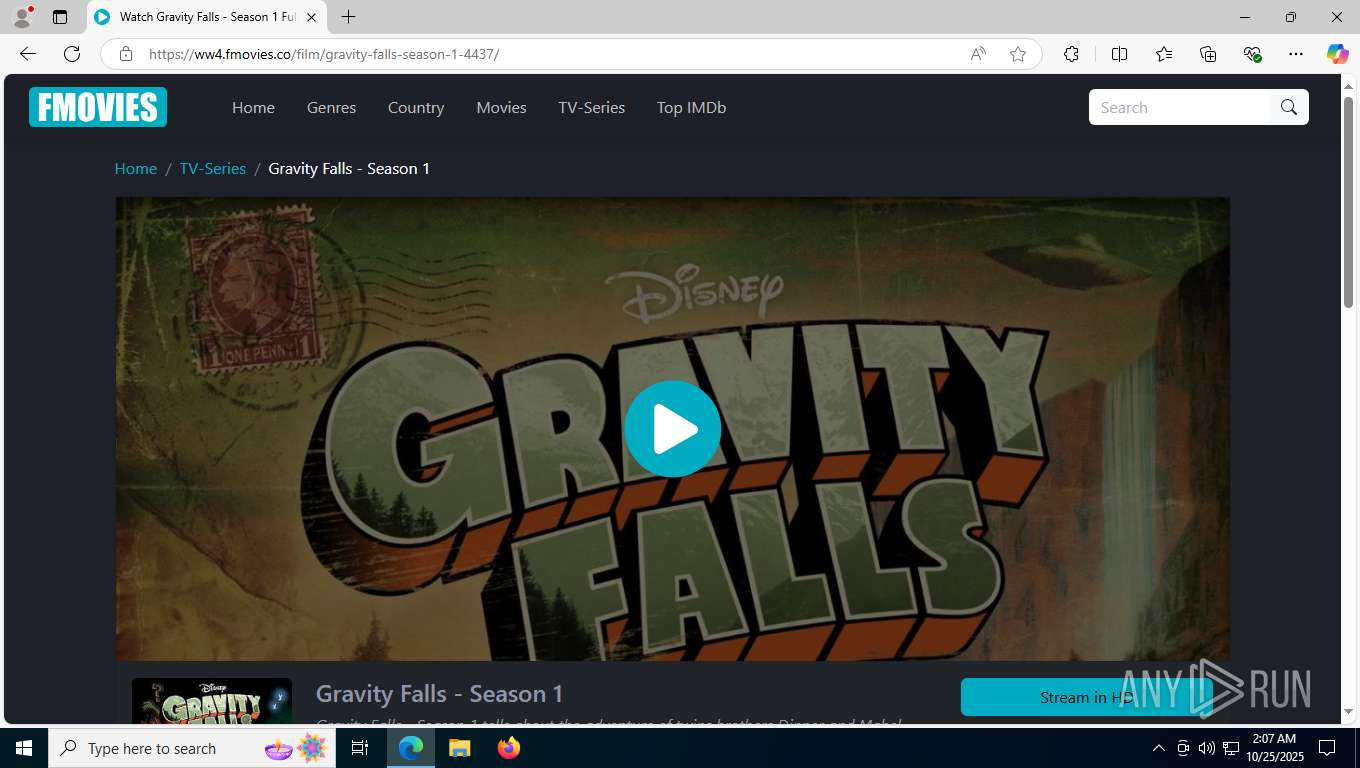1360x768 pixels.
Task: Open browser Extensions menu
Action: point(1071,54)
